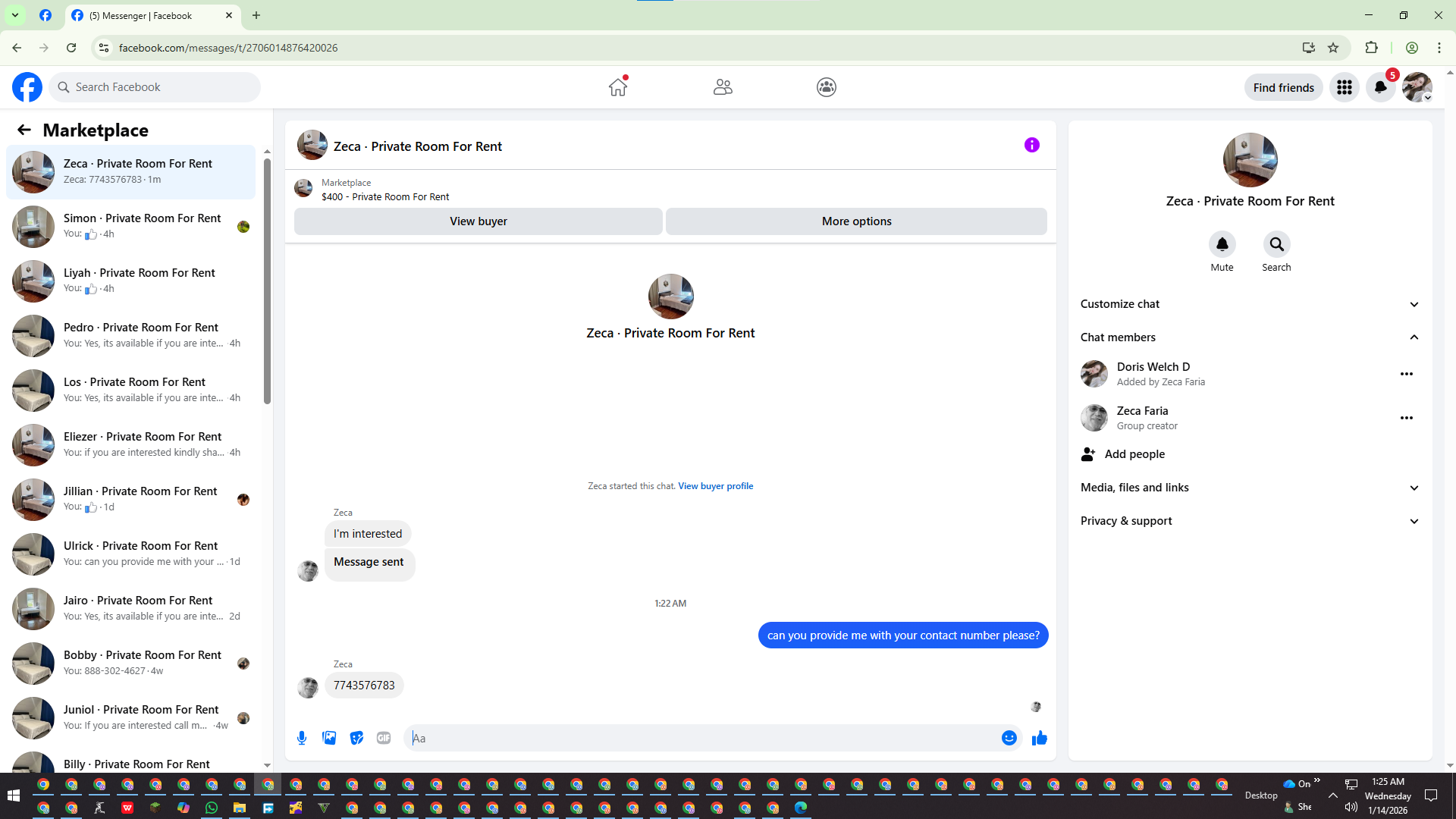Screen dimensions: 1456x819
Task: Open the Friends tab
Action: (723, 87)
